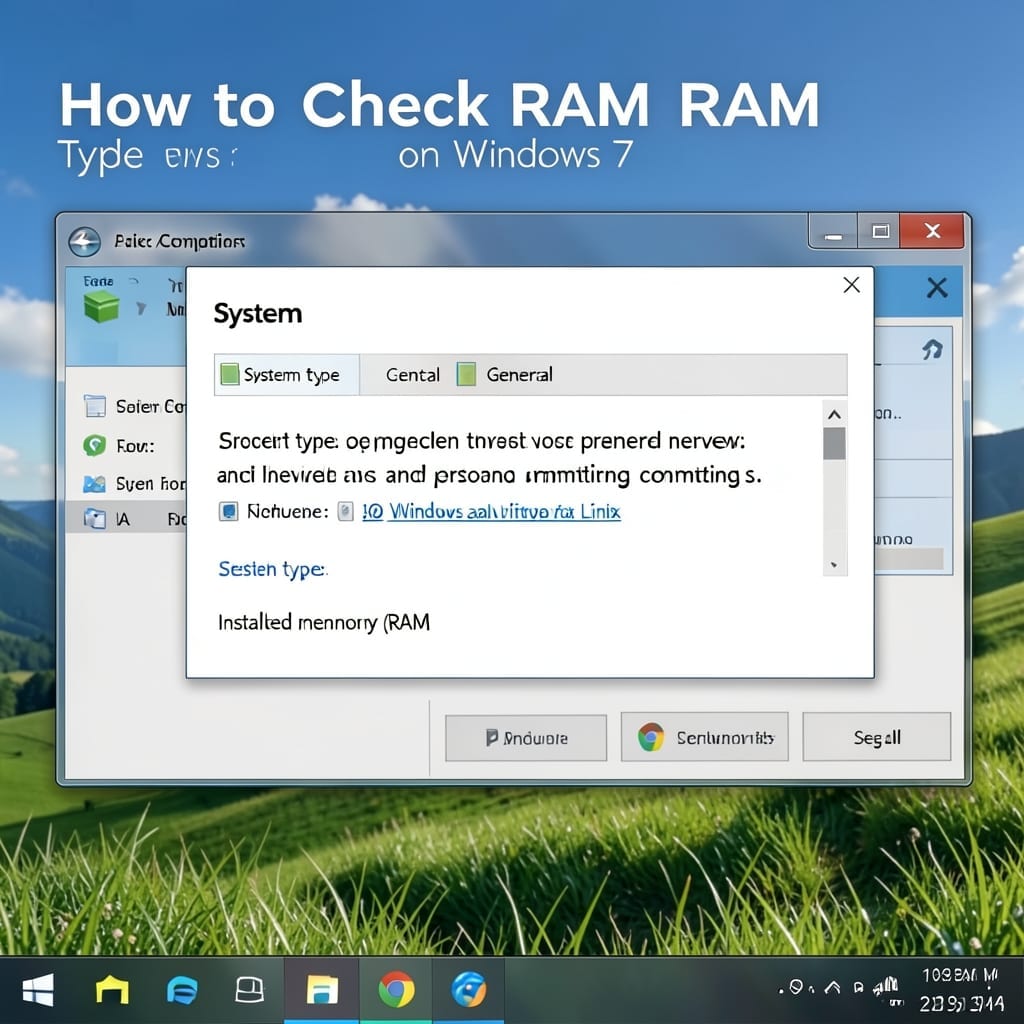Switch to Chrome in the taskbar
The width and height of the screenshot is (1024, 1024).
click(396, 990)
